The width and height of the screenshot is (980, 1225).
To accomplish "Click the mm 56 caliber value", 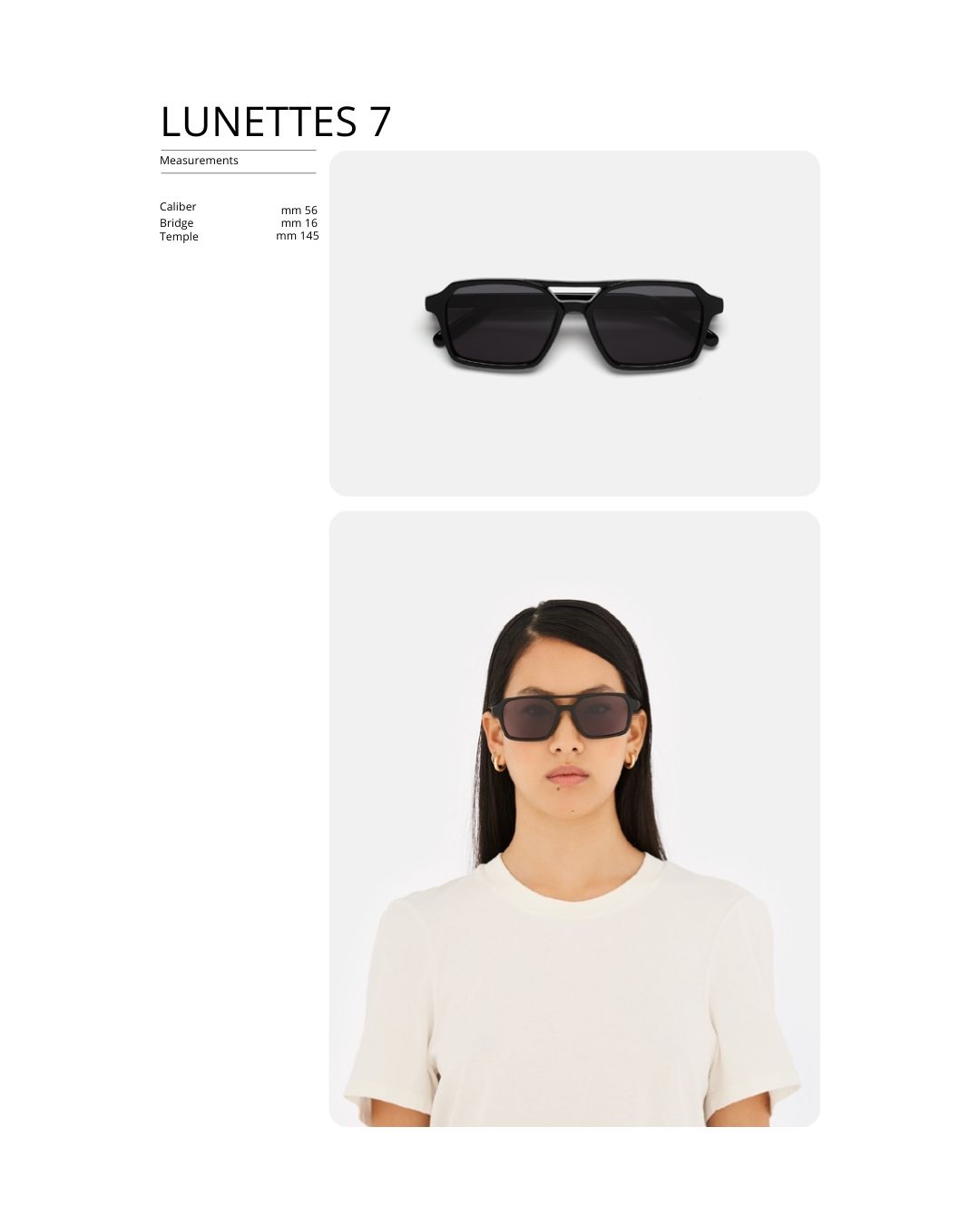I will point(299,211).
